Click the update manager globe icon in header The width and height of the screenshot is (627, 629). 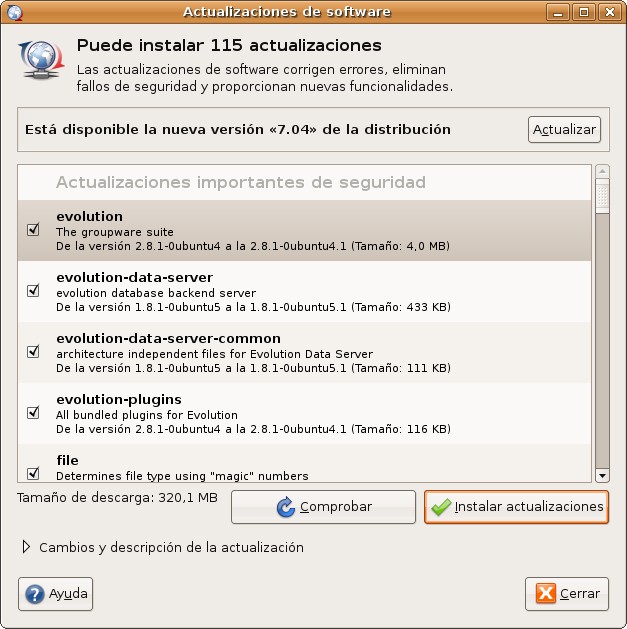41,59
